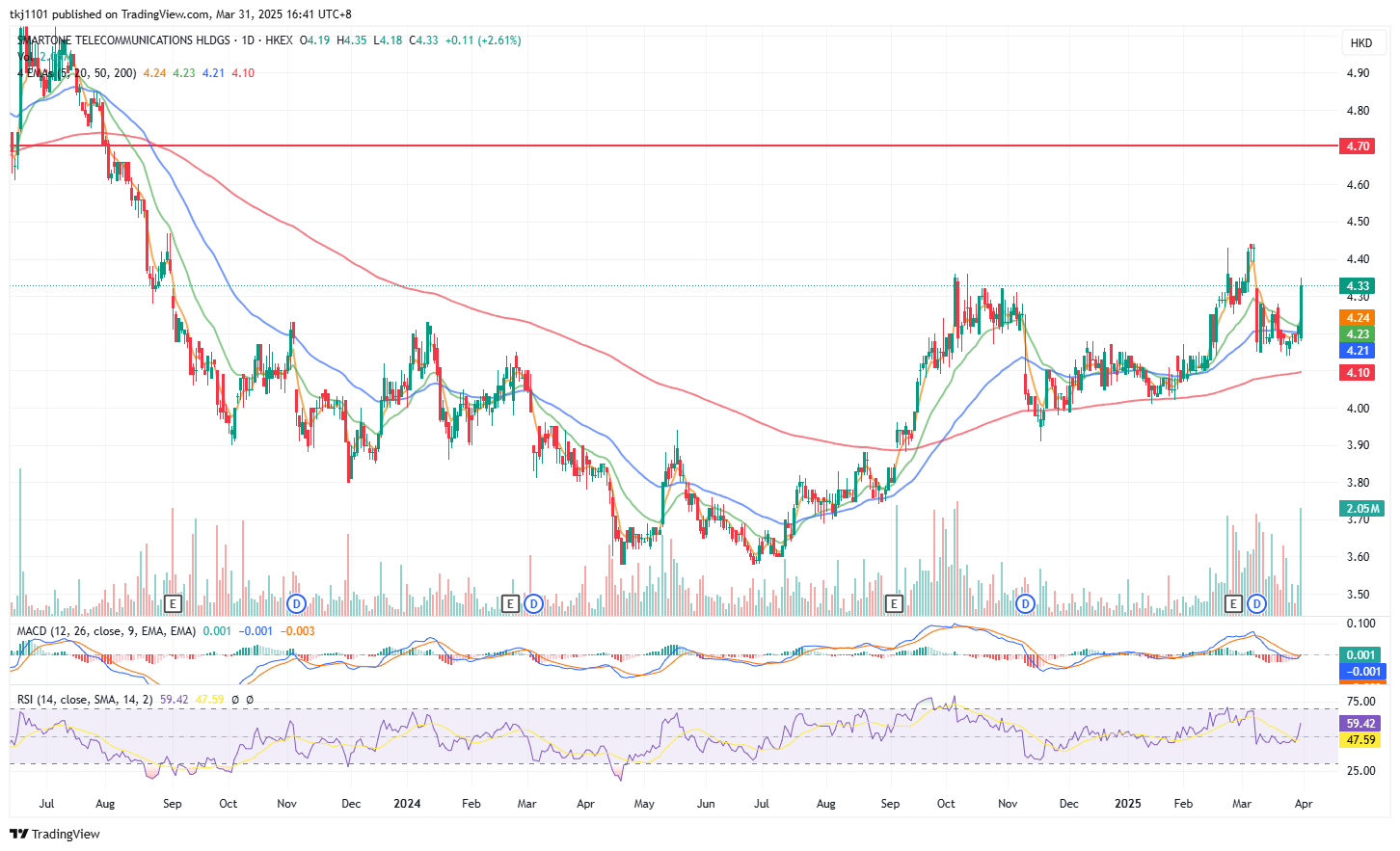The width and height of the screenshot is (1400, 851).
Task: Click the latest green volume bar
Action: tap(1302, 562)
